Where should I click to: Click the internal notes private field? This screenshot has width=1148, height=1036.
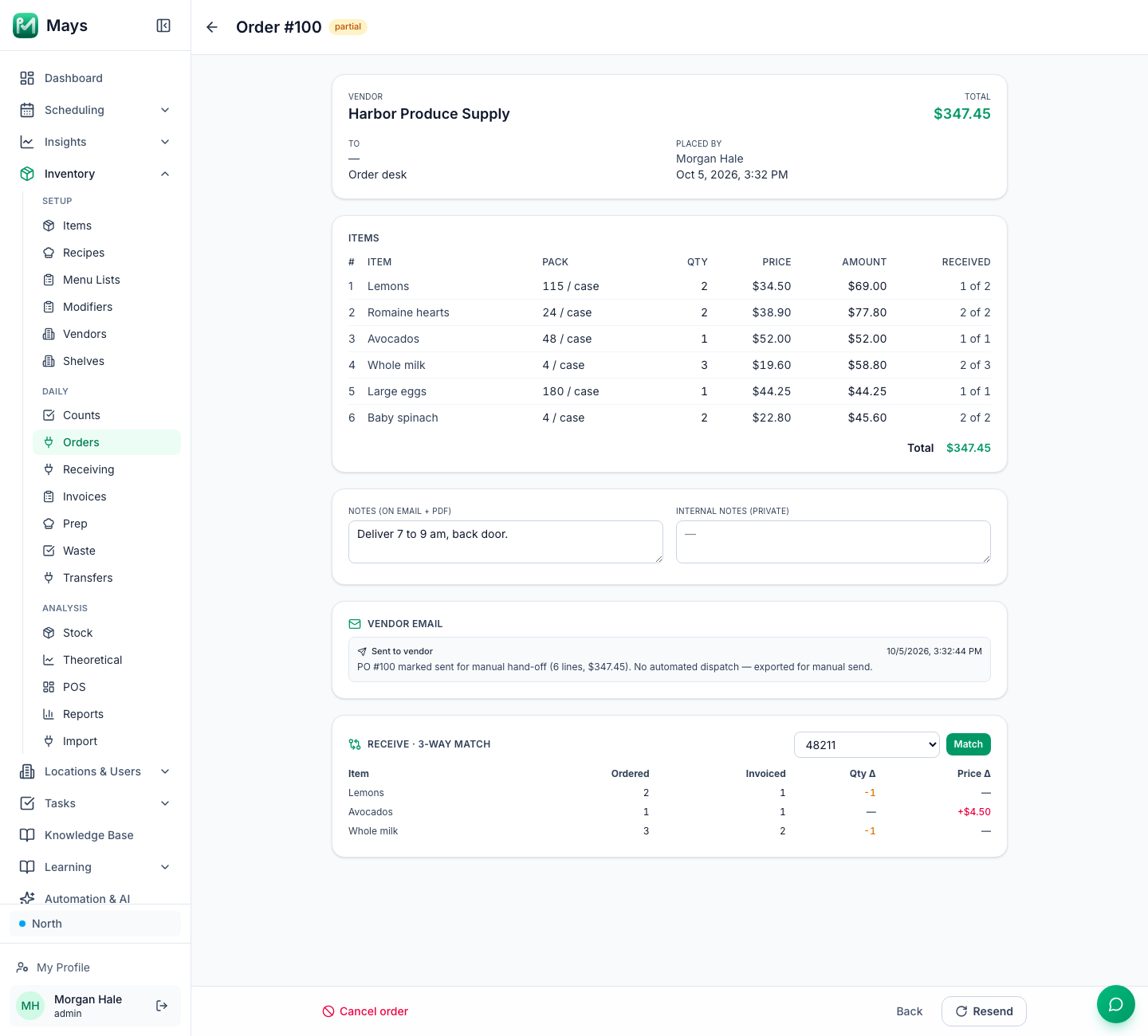pyautogui.click(x=833, y=542)
